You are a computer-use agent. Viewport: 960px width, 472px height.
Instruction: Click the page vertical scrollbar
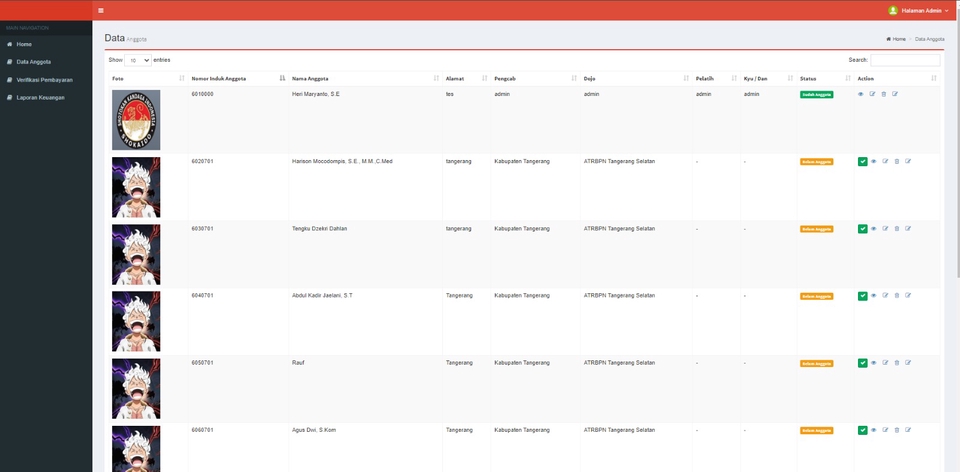tap(957, 141)
